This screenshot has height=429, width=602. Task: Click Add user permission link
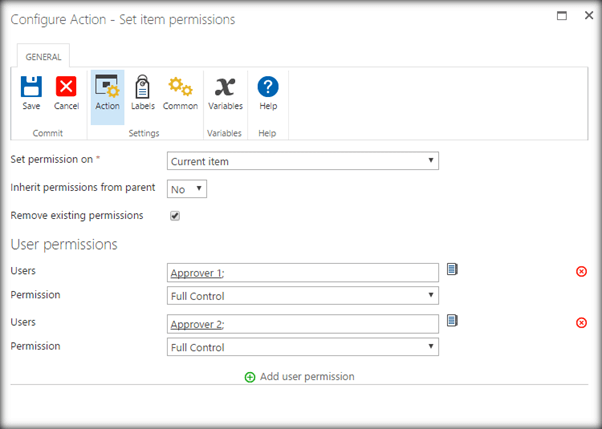click(300, 377)
